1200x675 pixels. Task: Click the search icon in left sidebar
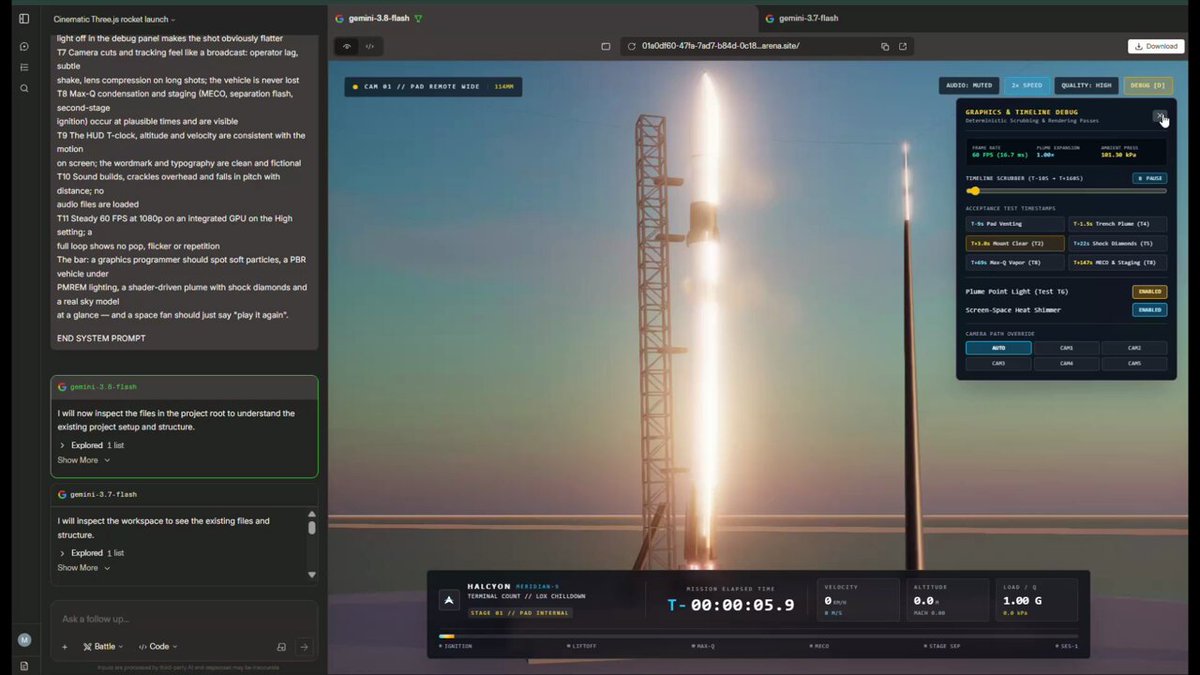(24, 88)
